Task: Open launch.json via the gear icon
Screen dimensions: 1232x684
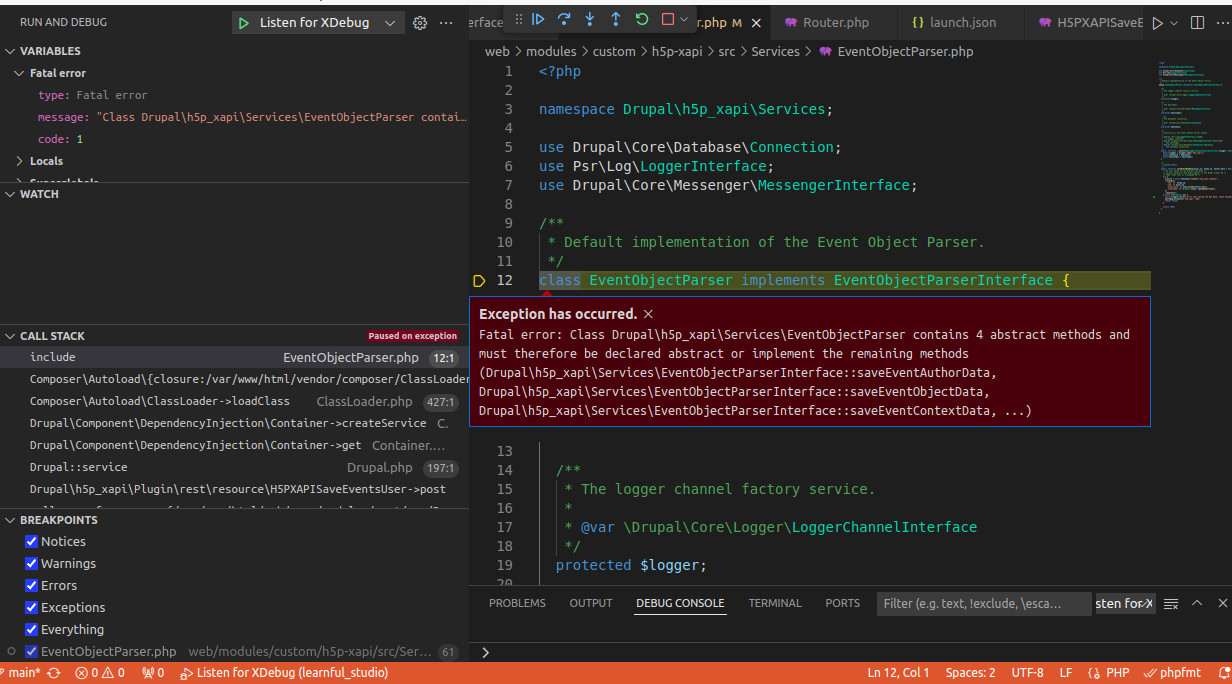Action: tap(420, 22)
